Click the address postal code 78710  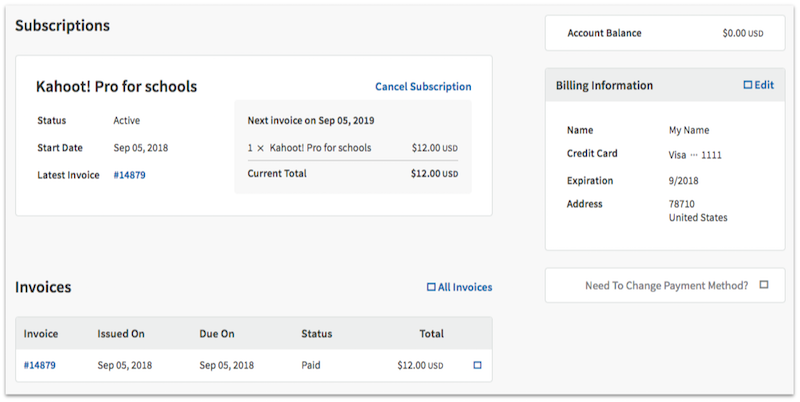tap(682, 204)
